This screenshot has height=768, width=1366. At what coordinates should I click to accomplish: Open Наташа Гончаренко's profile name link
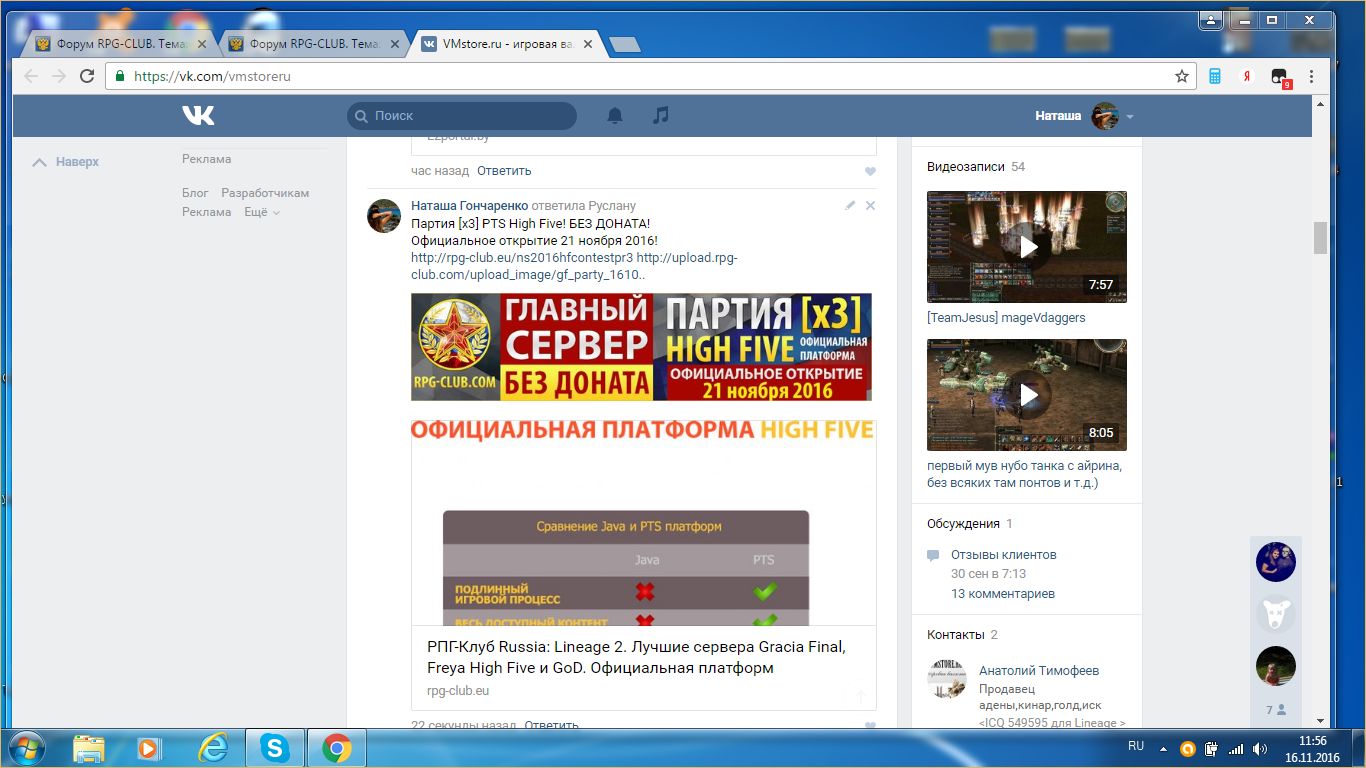click(x=469, y=206)
